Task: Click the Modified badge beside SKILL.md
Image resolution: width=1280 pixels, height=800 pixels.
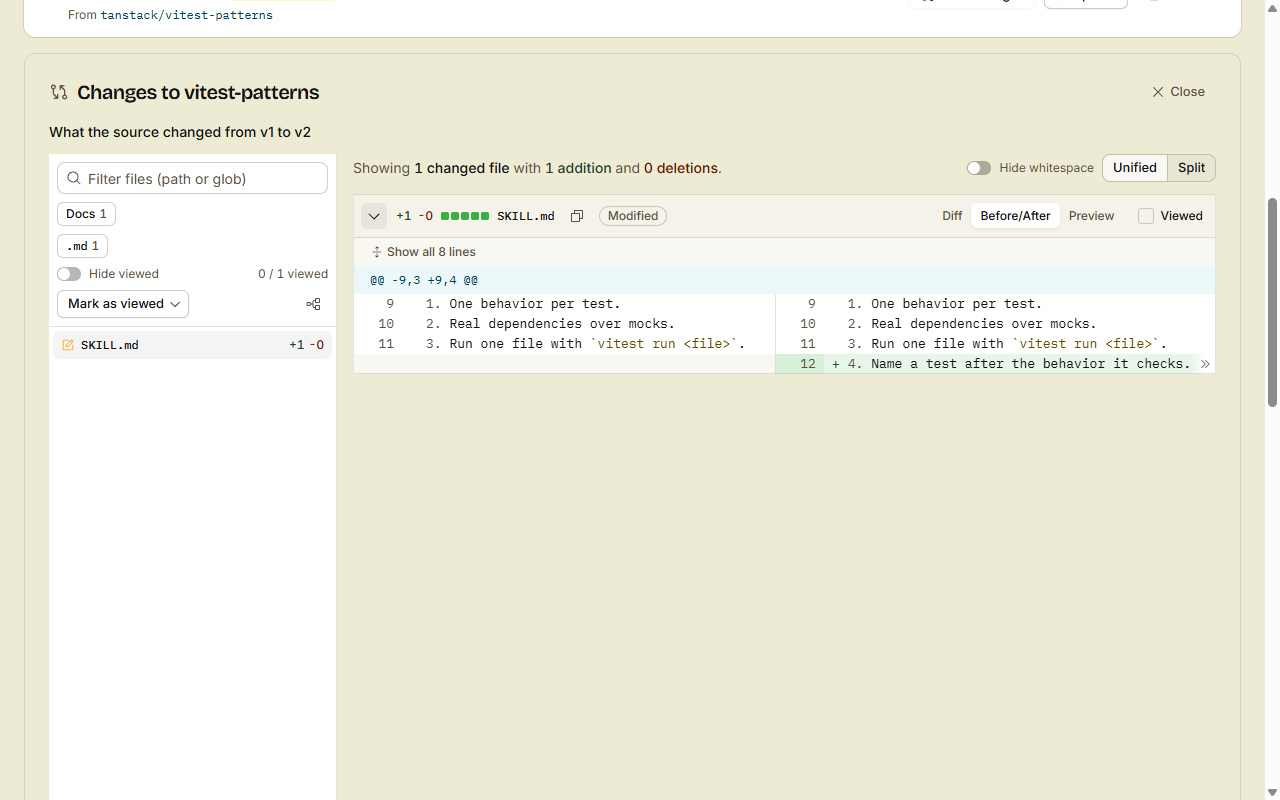Action: point(633,216)
